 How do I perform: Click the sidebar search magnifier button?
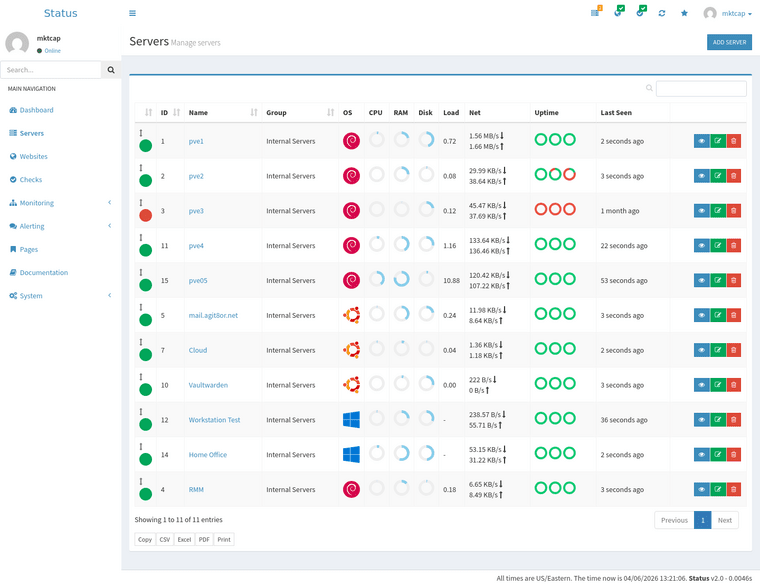point(111,70)
